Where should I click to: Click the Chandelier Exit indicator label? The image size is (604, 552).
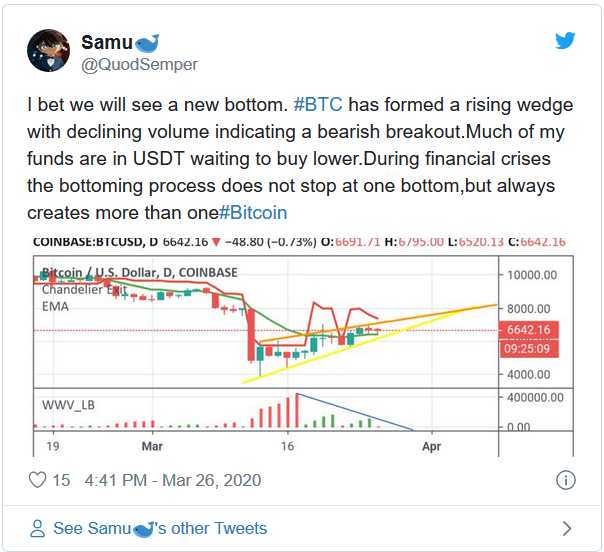tap(84, 289)
